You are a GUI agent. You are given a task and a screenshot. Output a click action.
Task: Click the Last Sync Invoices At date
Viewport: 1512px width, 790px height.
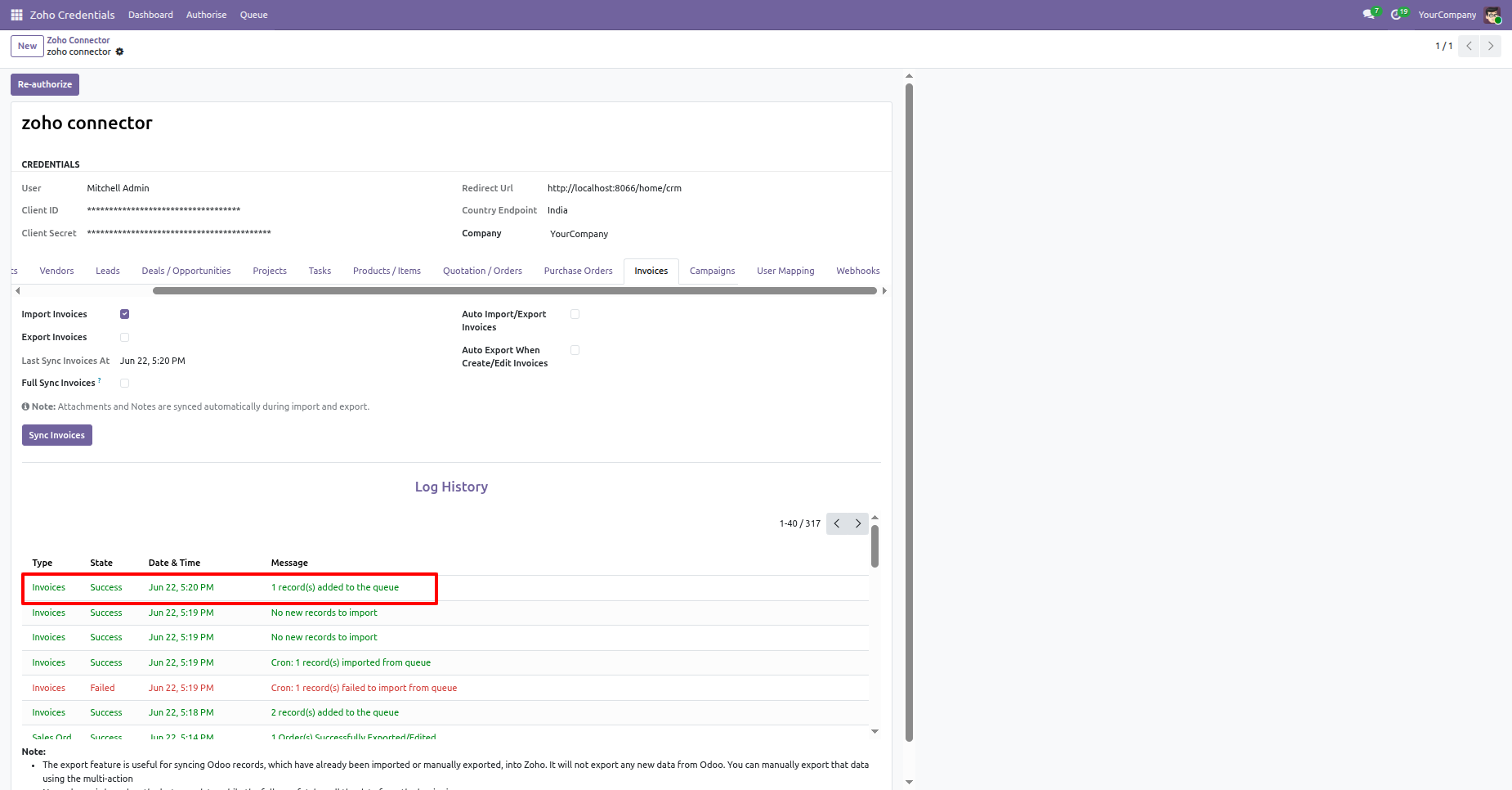click(153, 361)
